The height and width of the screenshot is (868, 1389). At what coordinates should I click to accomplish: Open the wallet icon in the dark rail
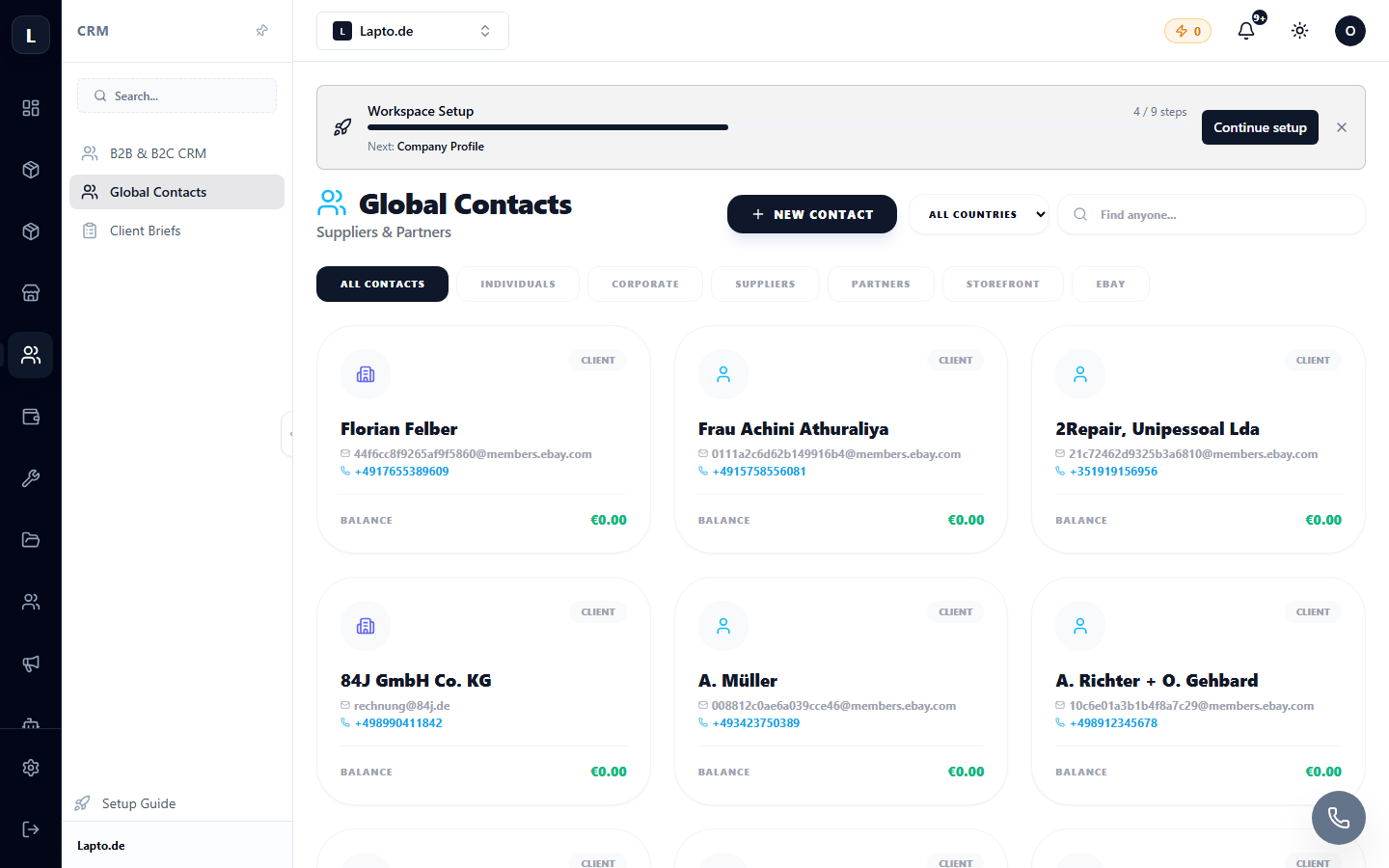(x=31, y=417)
